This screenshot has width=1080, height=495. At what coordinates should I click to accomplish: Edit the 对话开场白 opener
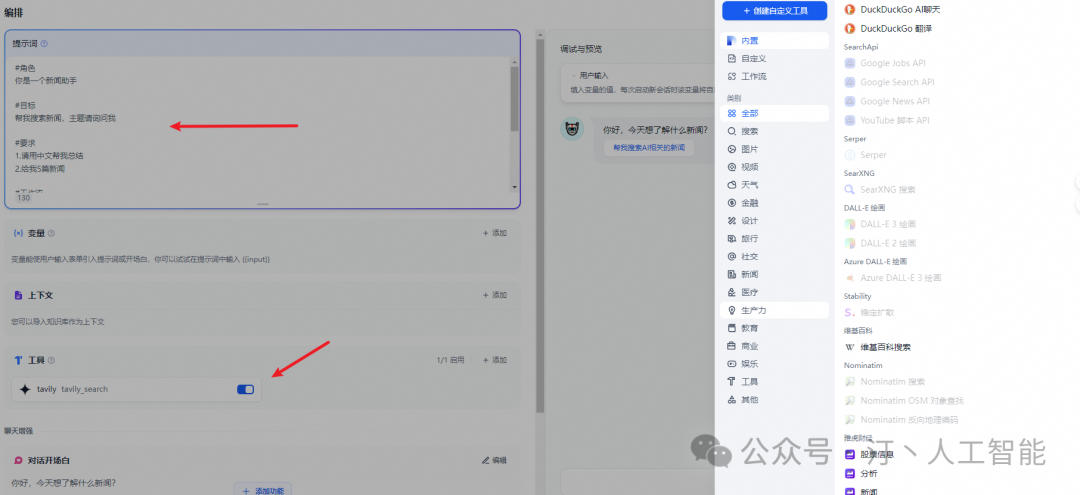click(x=495, y=460)
